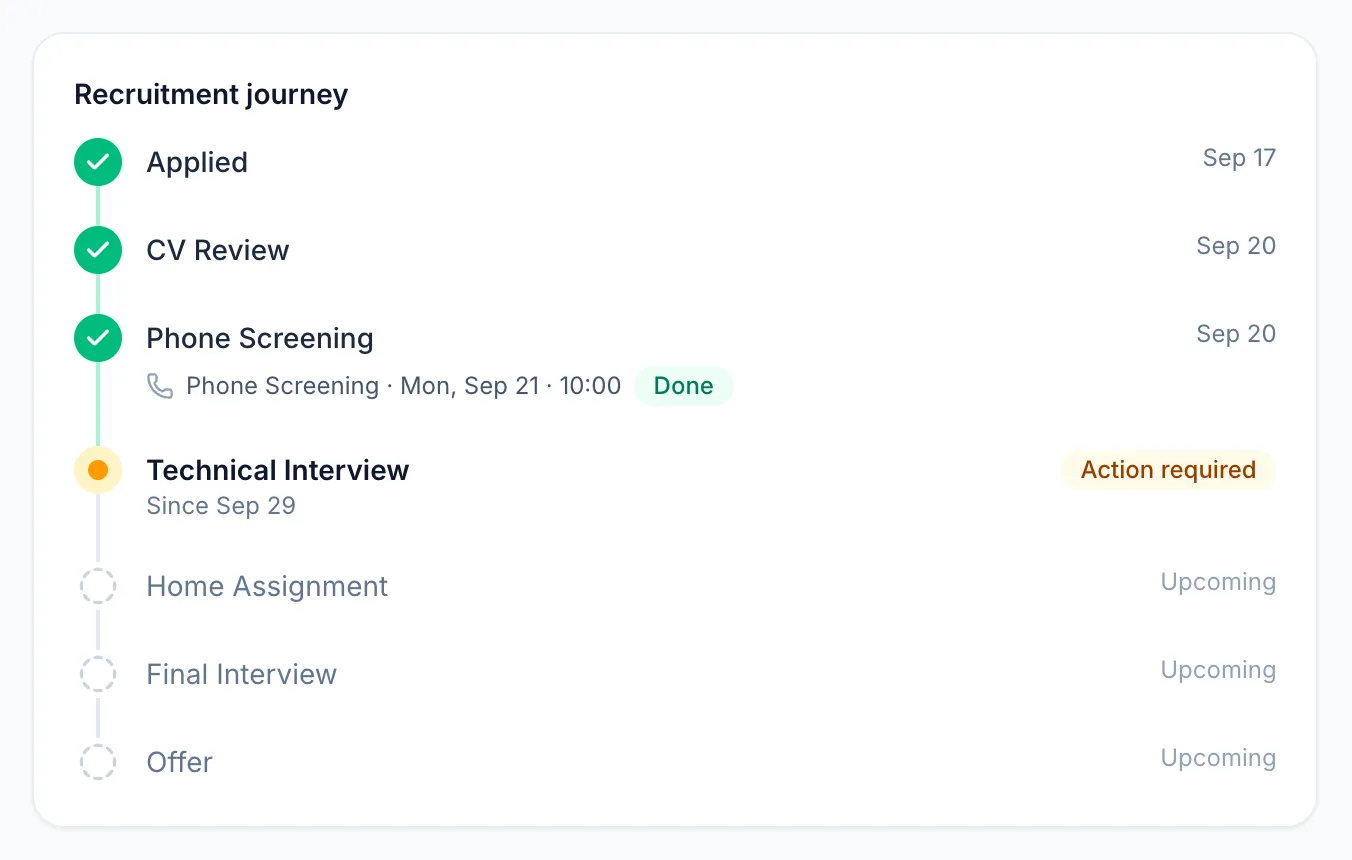Click the dashed circle beside Home Assignment
The height and width of the screenshot is (860, 1352).
pyautogui.click(x=98, y=586)
